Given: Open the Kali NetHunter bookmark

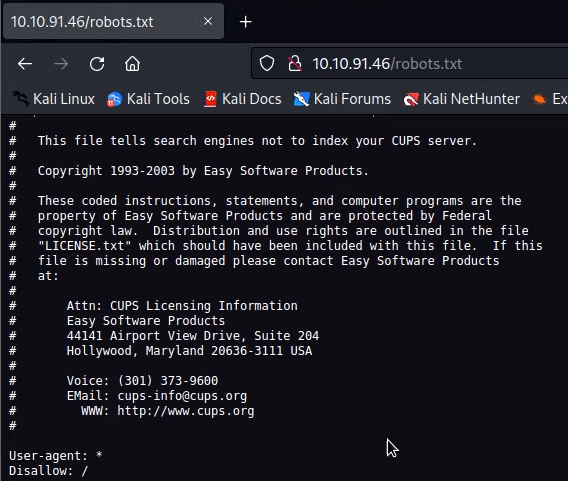Looking at the screenshot, I should [462, 99].
